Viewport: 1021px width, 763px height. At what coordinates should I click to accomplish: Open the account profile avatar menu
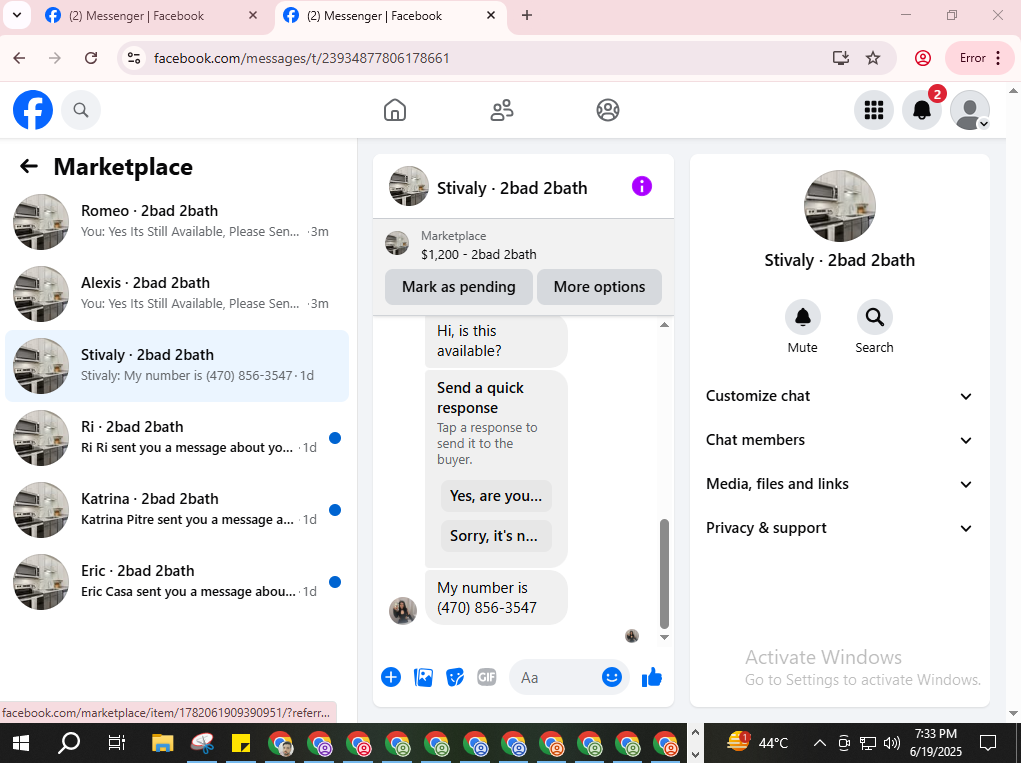[x=970, y=110]
